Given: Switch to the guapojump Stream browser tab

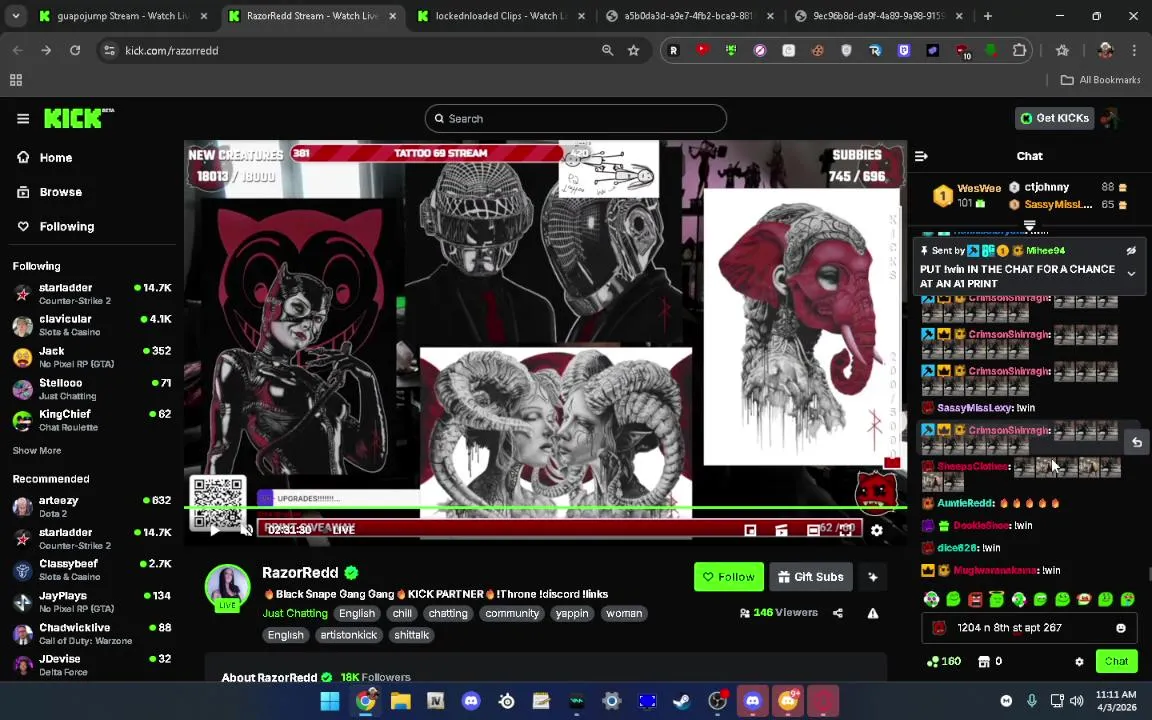Looking at the screenshot, I should coord(123,15).
